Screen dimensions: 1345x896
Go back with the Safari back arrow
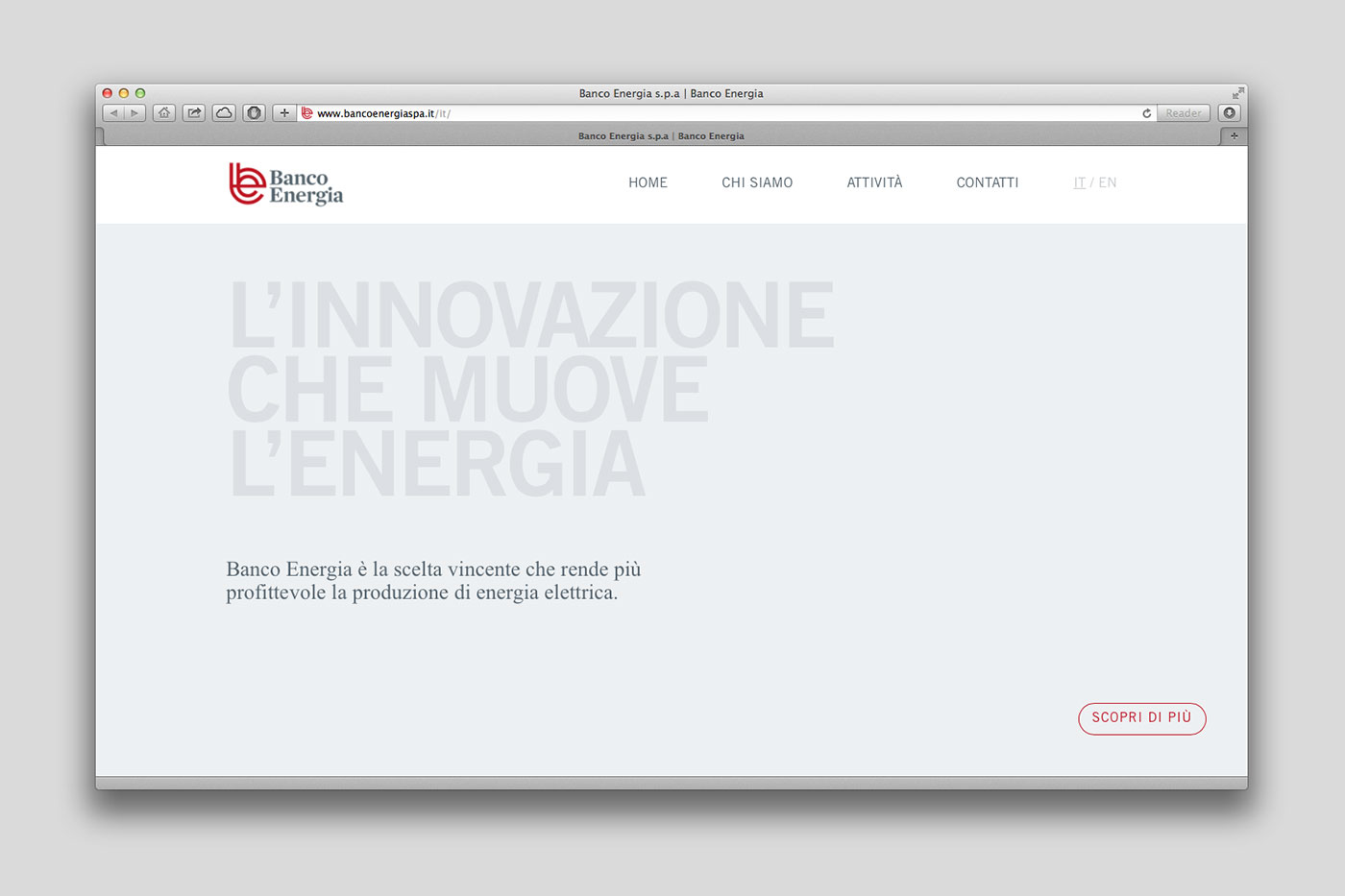(113, 113)
